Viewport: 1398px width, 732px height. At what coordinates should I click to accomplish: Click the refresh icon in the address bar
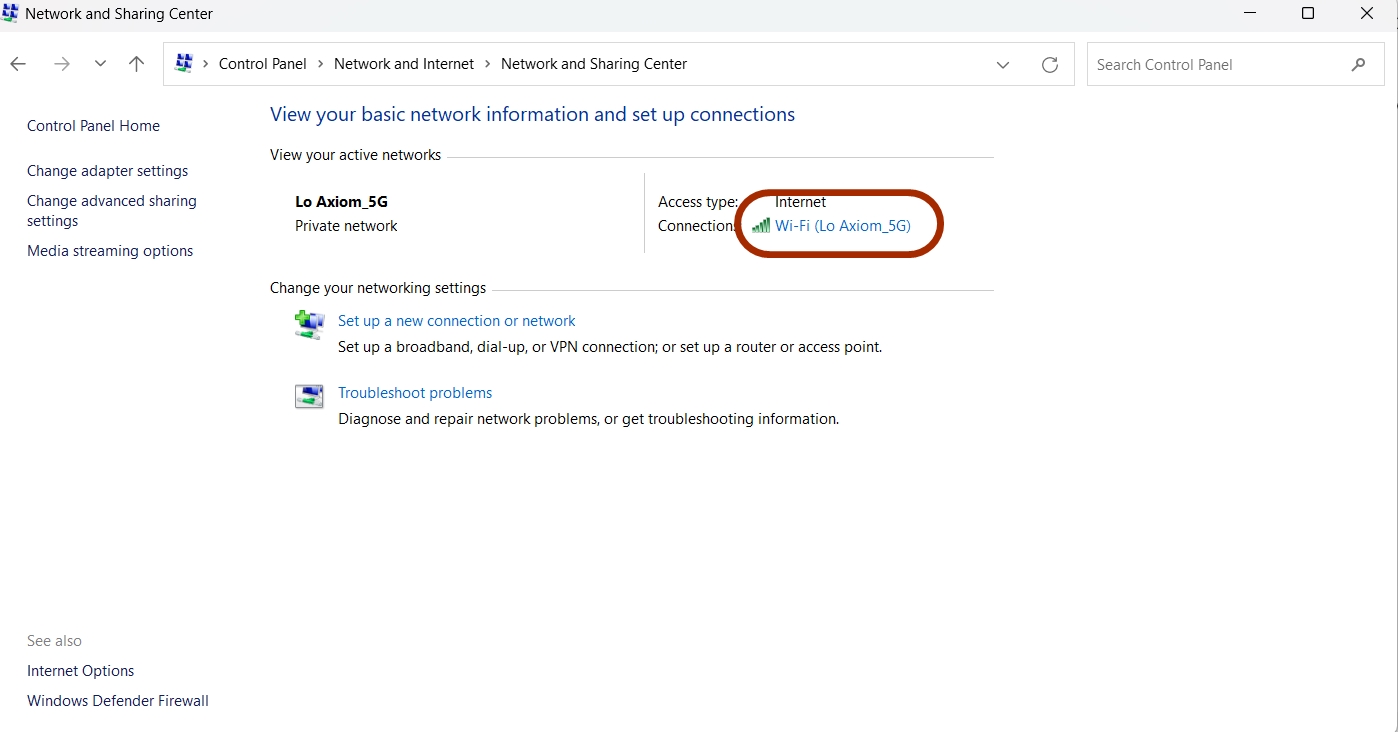(1050, 64)
